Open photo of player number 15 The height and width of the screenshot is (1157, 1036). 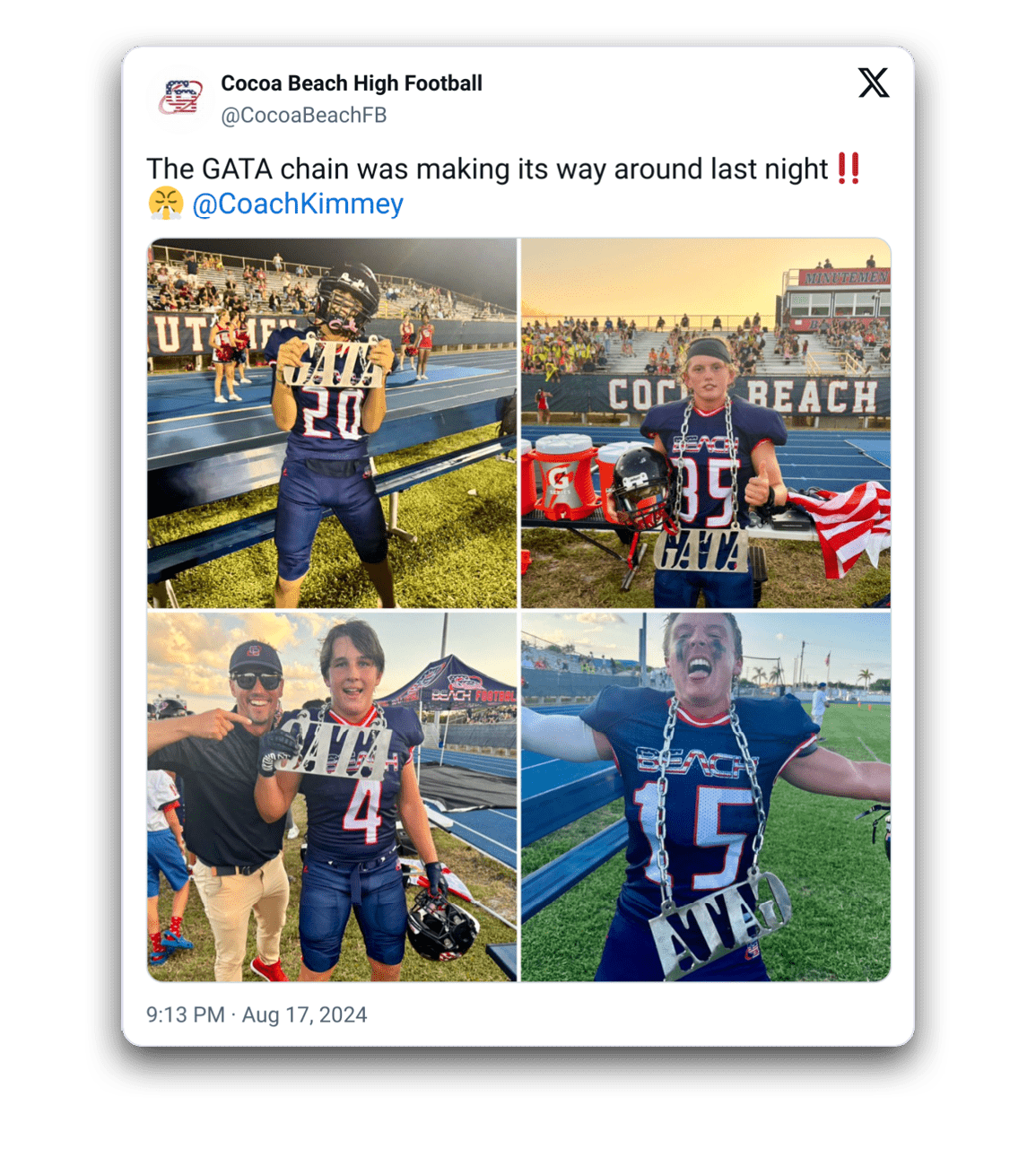coord(706,797)
